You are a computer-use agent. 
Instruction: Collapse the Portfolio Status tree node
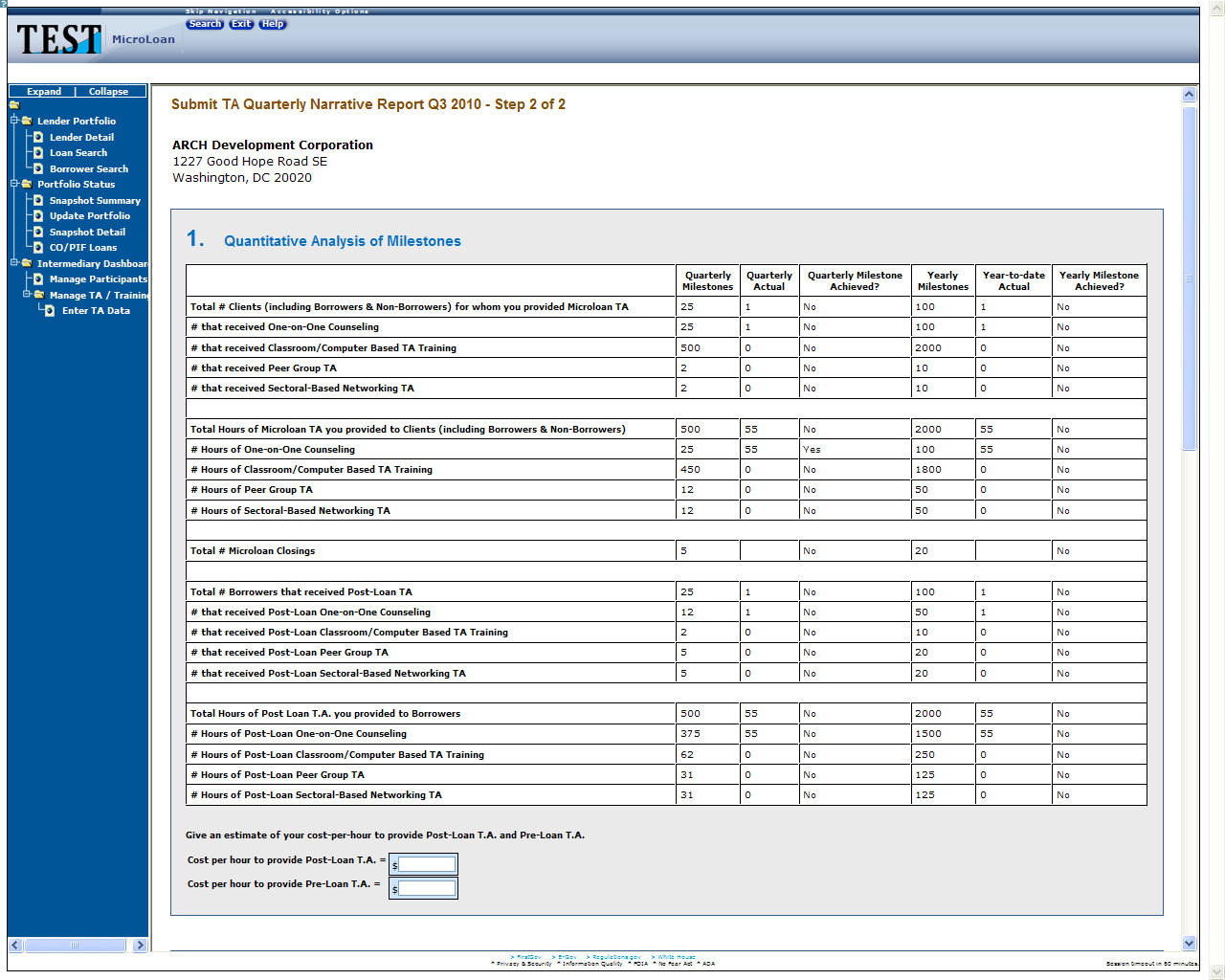coord(14,184)
